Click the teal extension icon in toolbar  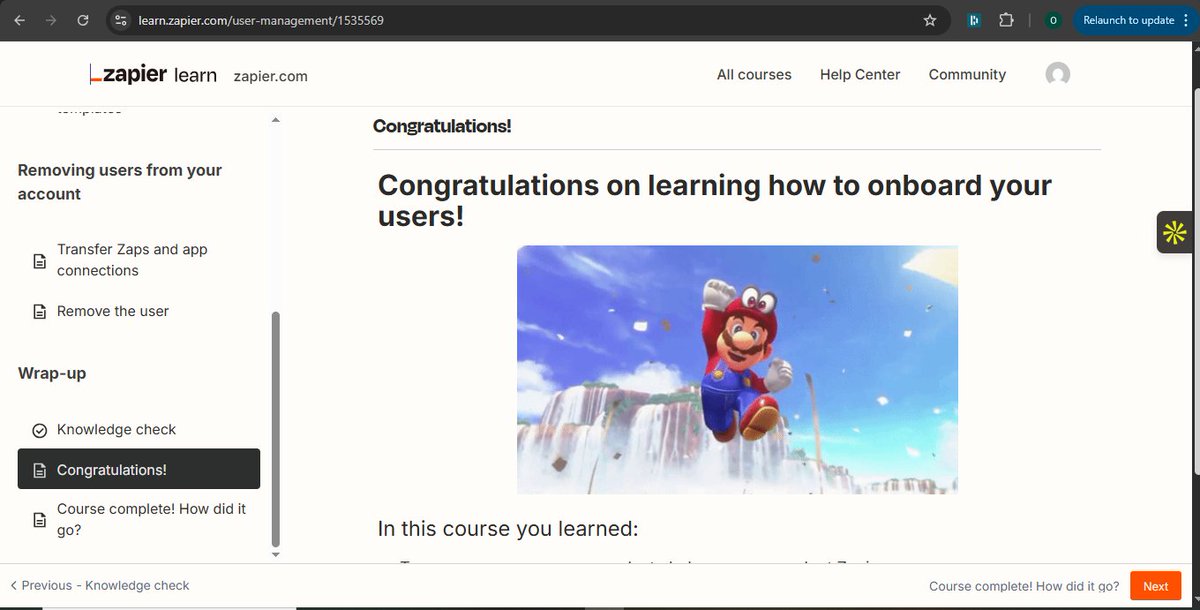coord(974,20)
